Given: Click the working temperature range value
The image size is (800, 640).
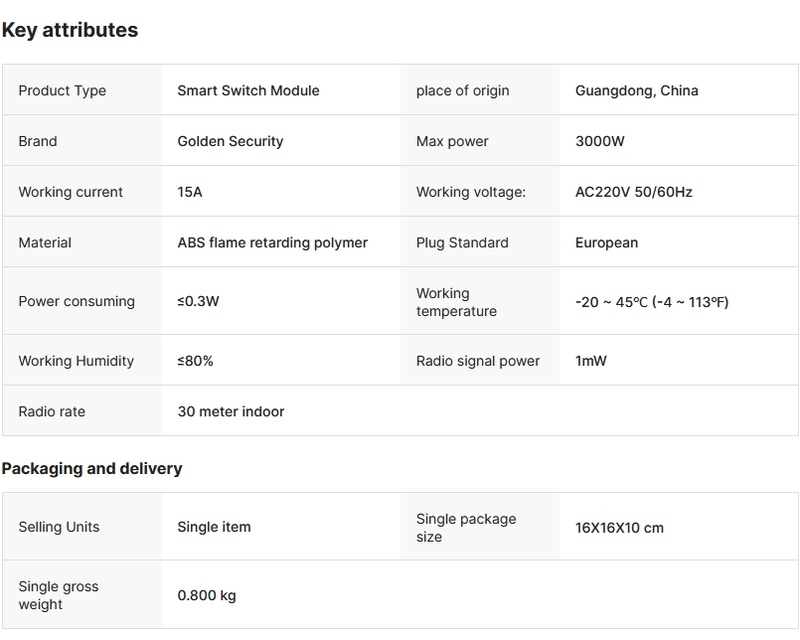Looking at the screenshot, I should tap(651, 302).
